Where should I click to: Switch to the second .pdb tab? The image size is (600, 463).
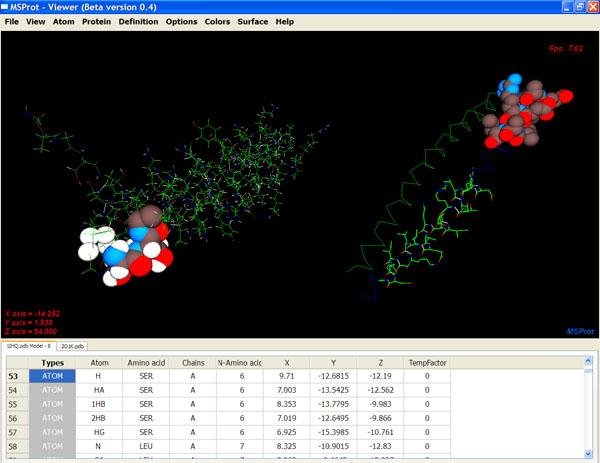pos(72,346)
